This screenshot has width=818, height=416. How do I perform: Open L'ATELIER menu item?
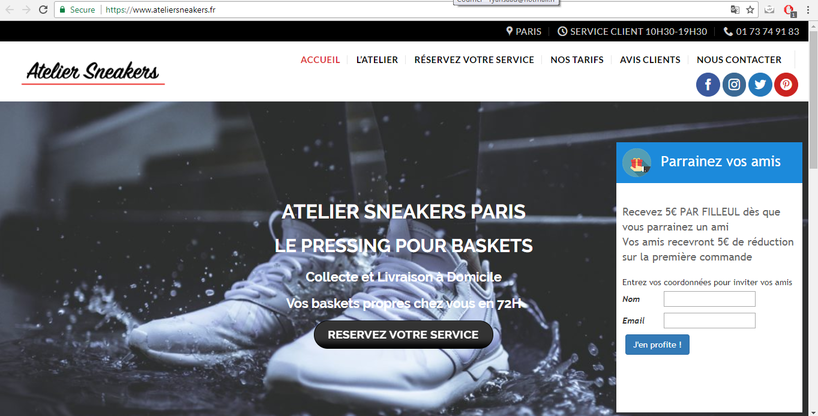[x=377, y=60]
